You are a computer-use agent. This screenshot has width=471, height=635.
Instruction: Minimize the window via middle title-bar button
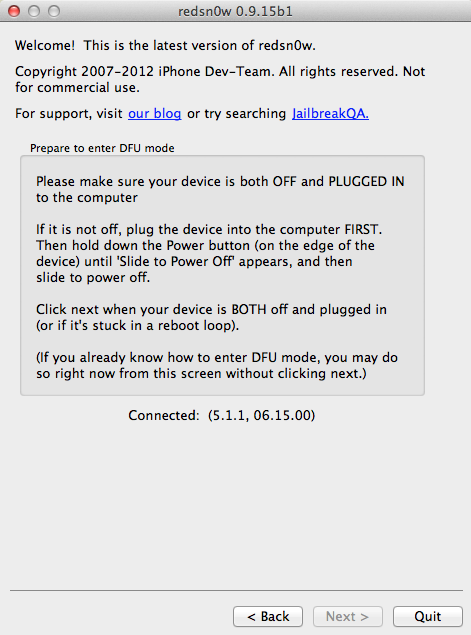(x=34, y=11)
